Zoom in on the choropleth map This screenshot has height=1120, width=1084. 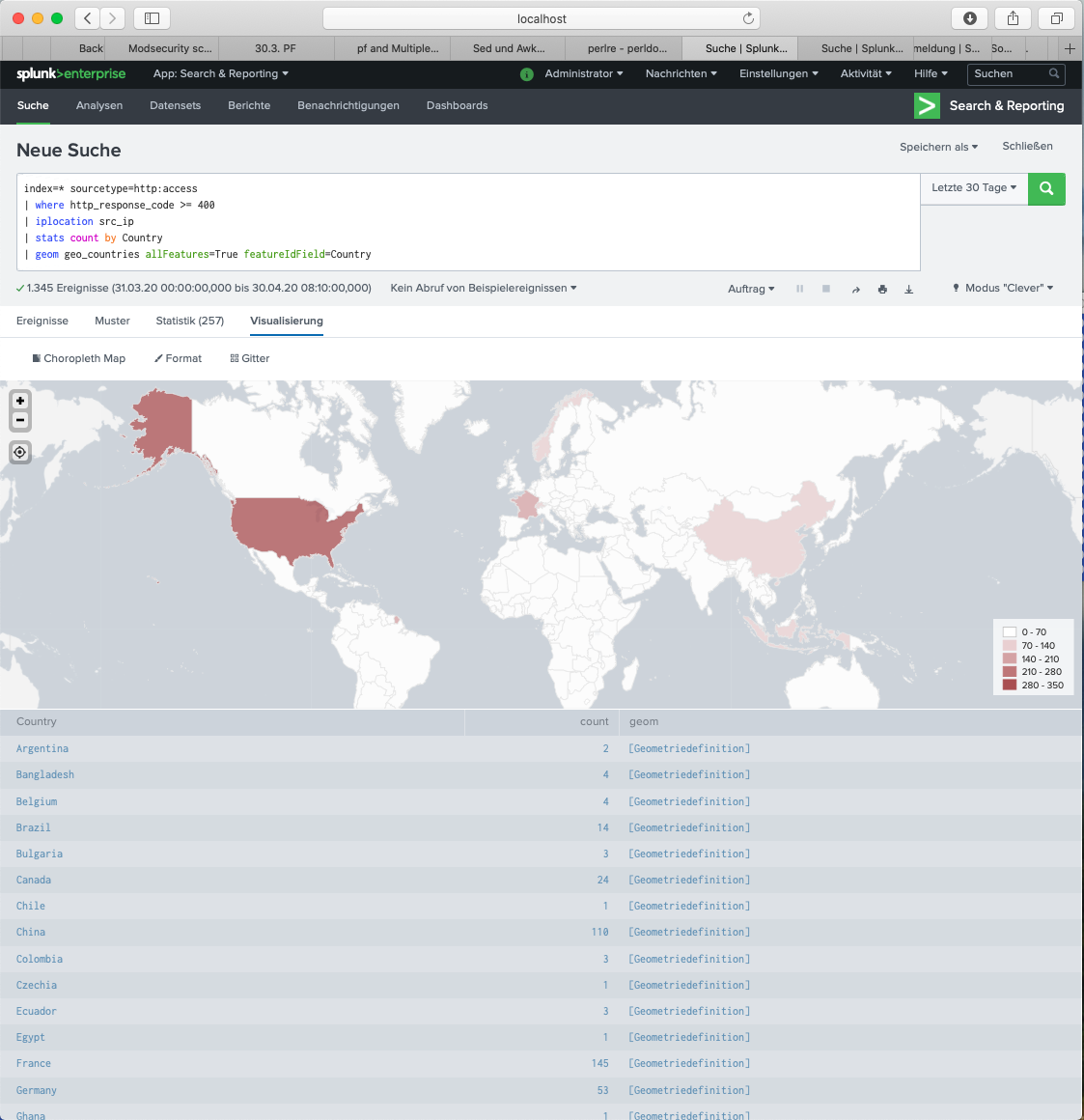point(20,401)
